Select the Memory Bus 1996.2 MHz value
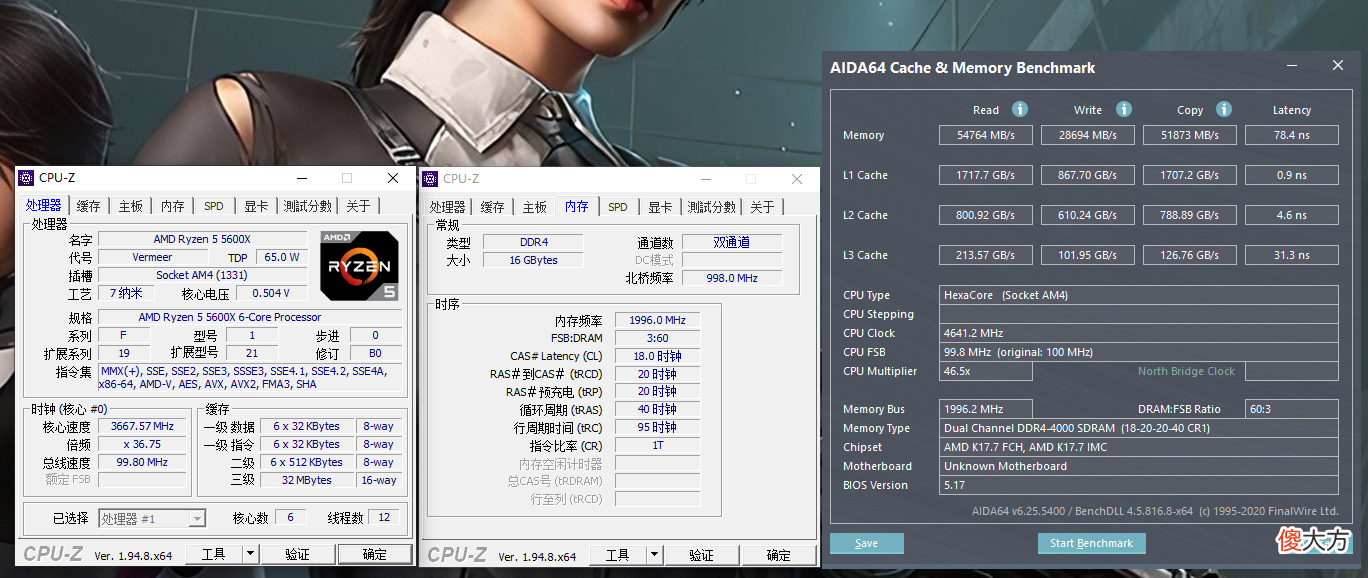Viewport: 1368px width, 578px height. coord(988,409)
